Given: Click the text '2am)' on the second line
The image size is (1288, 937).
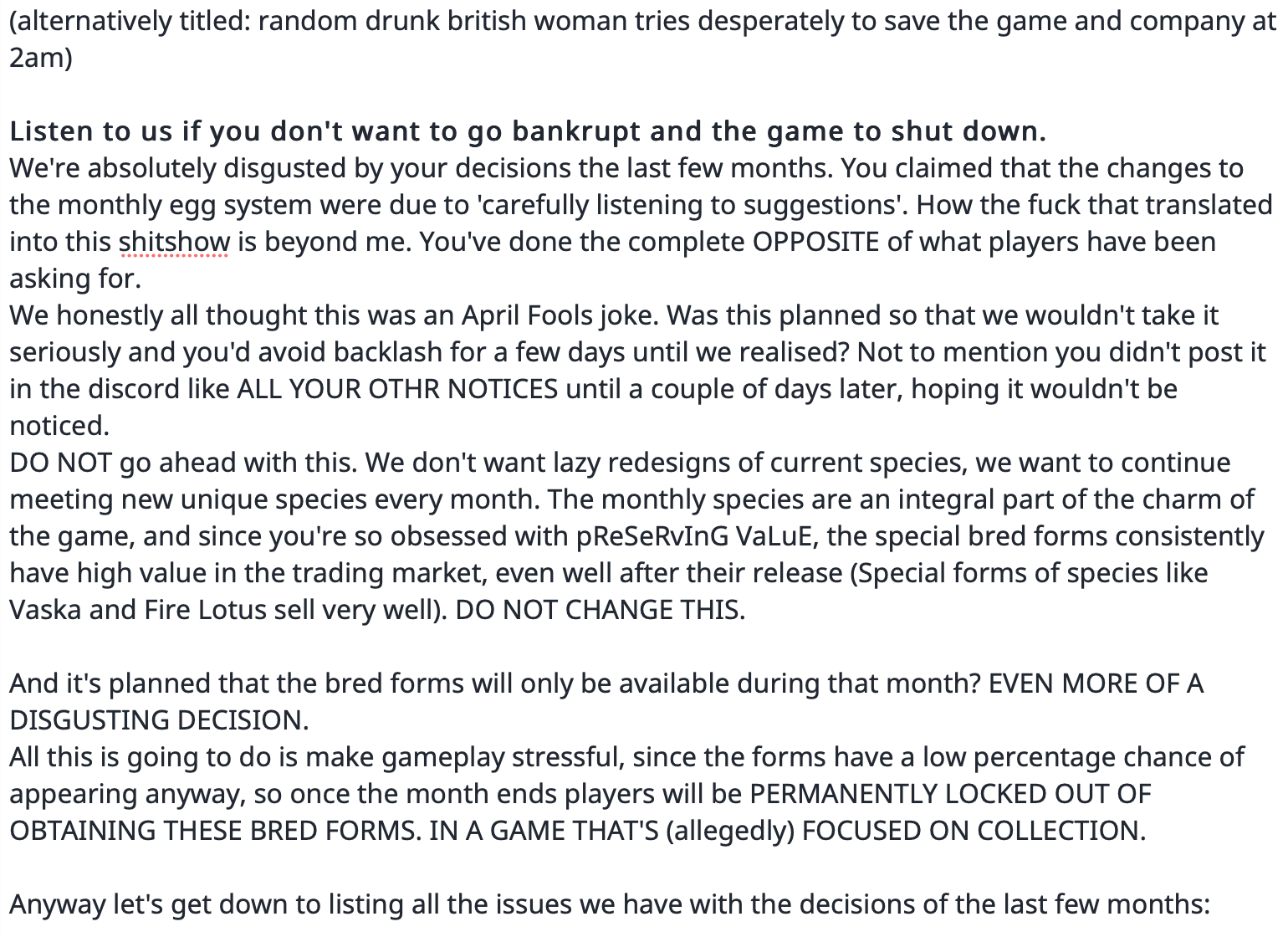Looking at the screenshot, I should click(x=41, y=57).
